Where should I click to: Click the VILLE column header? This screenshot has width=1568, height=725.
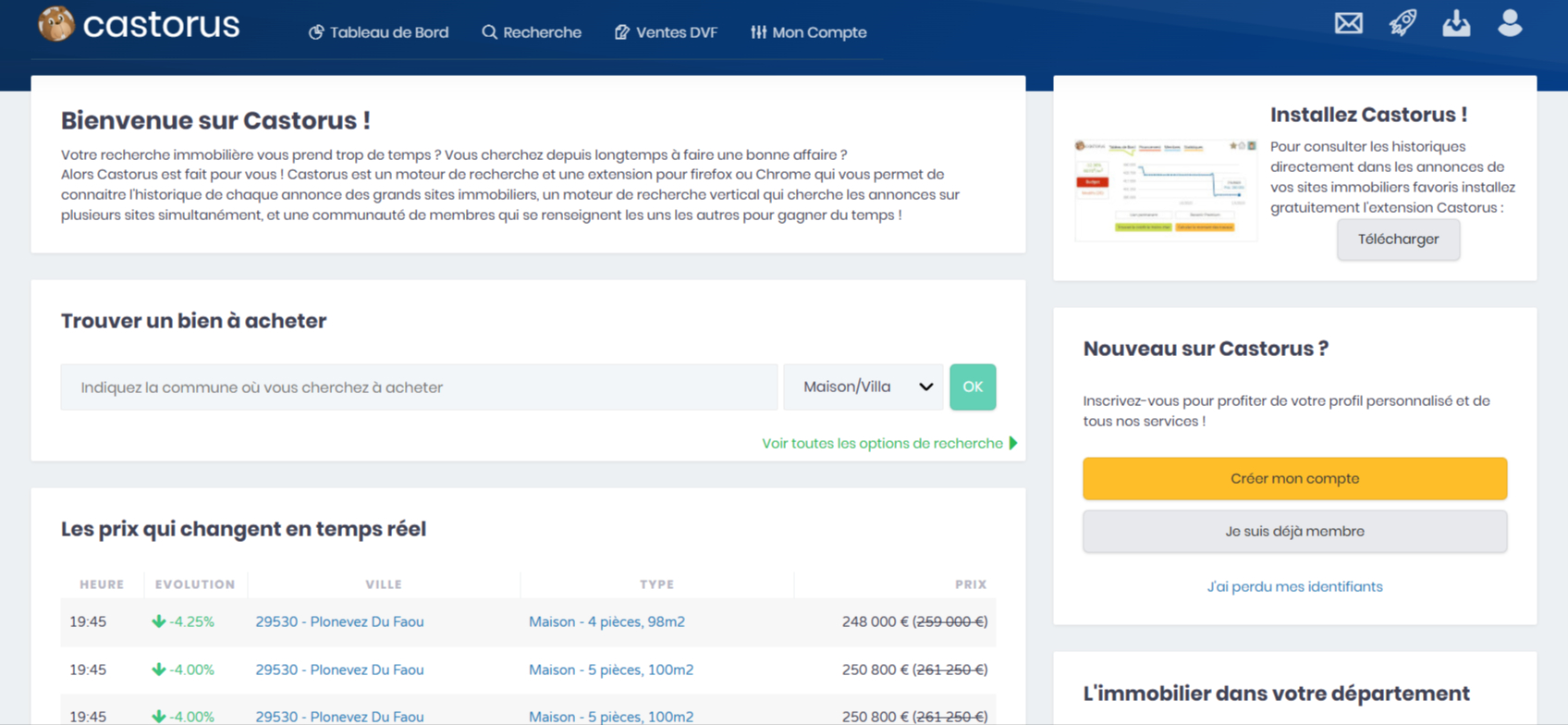(x=384, y=584)
